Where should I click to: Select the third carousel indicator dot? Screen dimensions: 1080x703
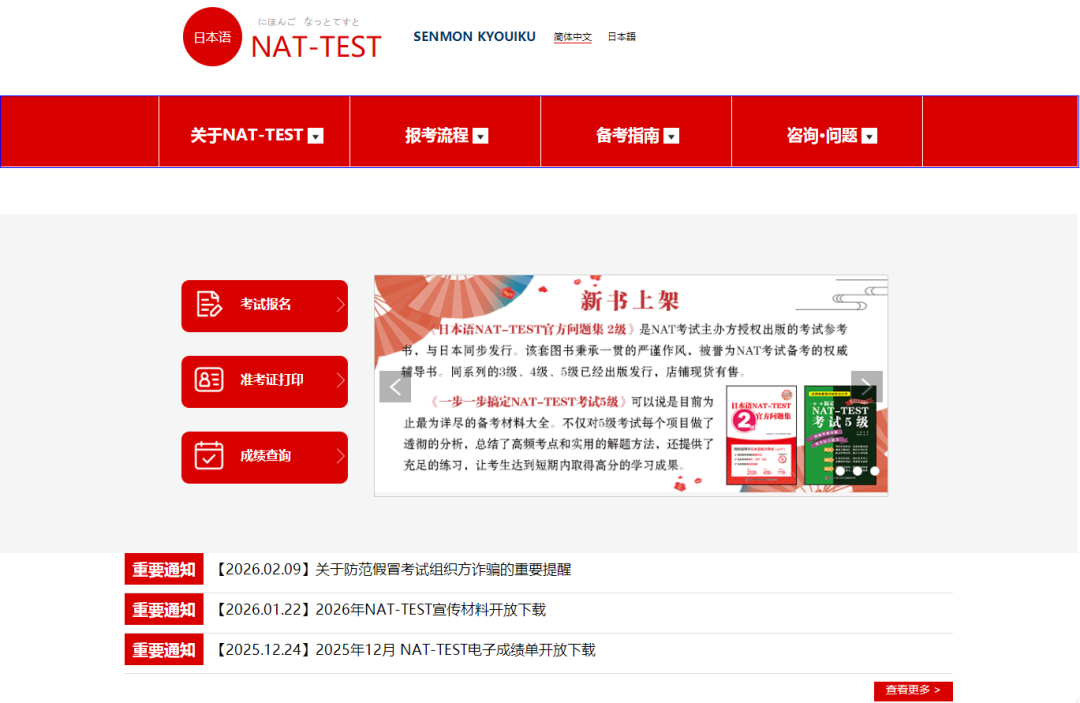pyautogui.click(x=874, y=471)
